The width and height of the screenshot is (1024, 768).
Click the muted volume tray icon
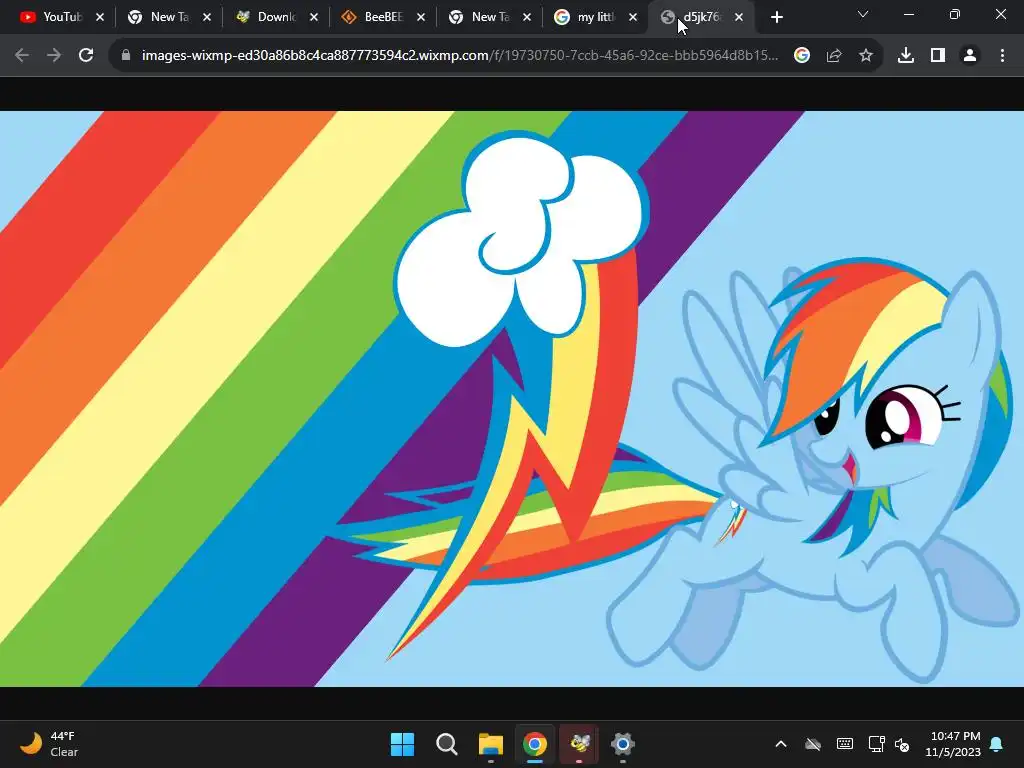click(x=903, y=744)
